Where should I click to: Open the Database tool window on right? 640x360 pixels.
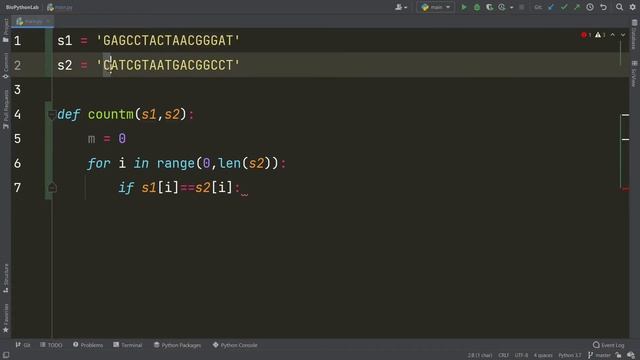coord(634,35)
